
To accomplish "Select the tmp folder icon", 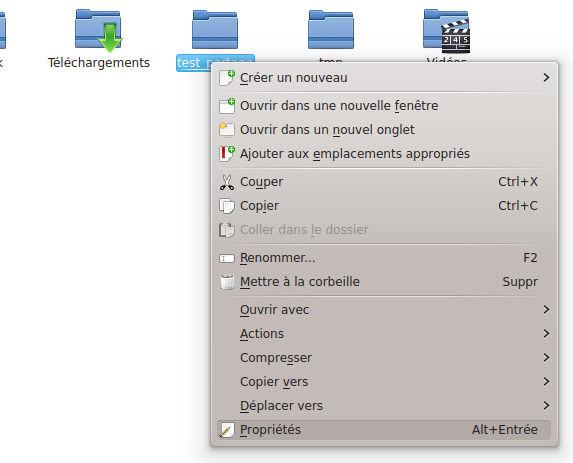I will point(331,30).
